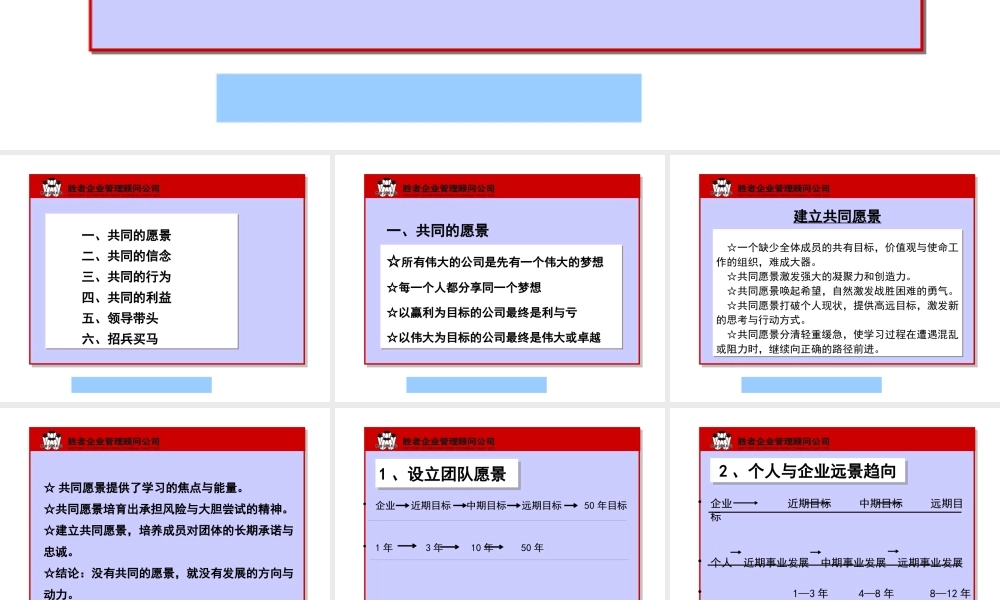Click the '1—3 年' label

[x=811, y=594]
